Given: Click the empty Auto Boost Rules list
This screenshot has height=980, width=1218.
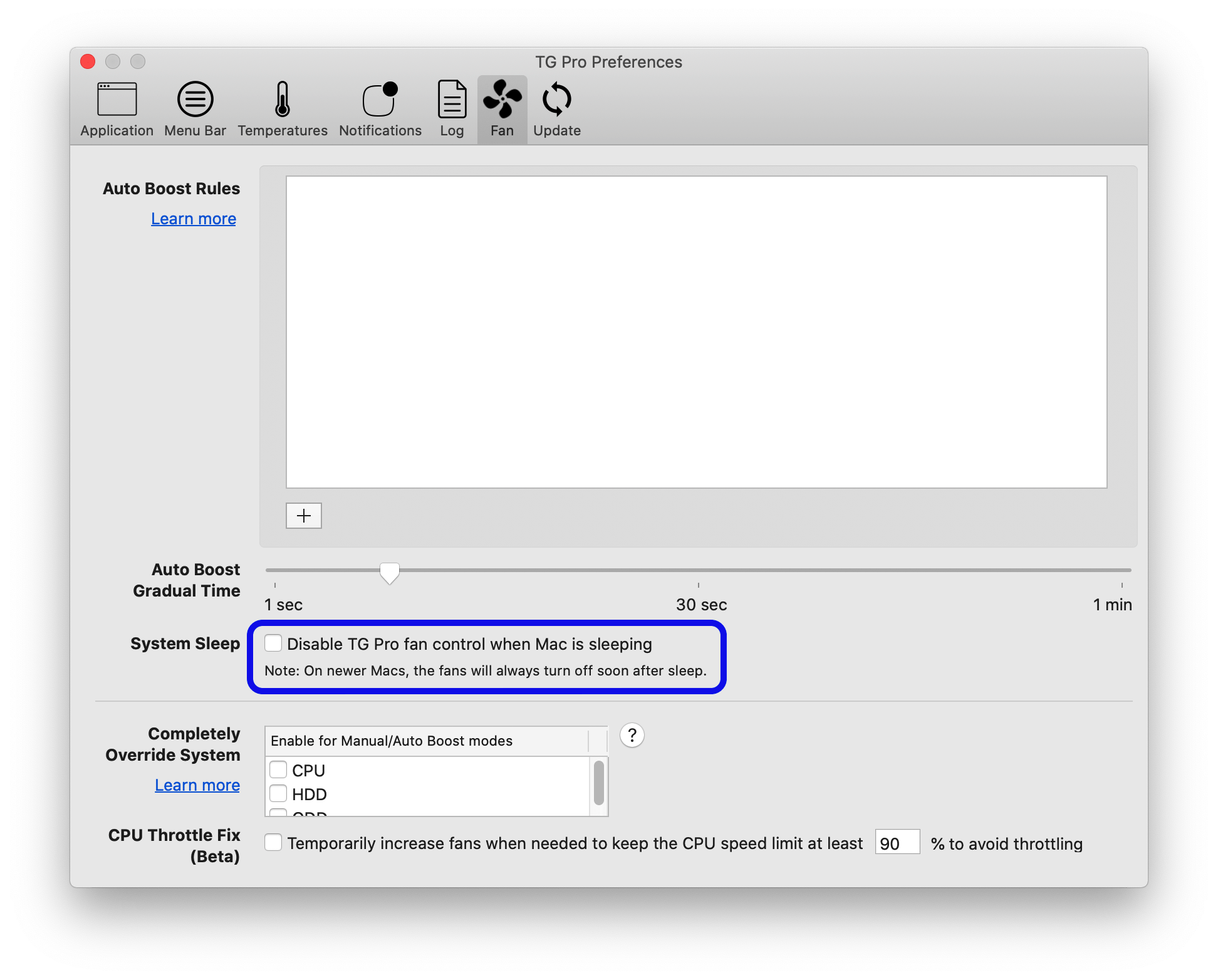Looking at the screenshot, I should point(697,332).
